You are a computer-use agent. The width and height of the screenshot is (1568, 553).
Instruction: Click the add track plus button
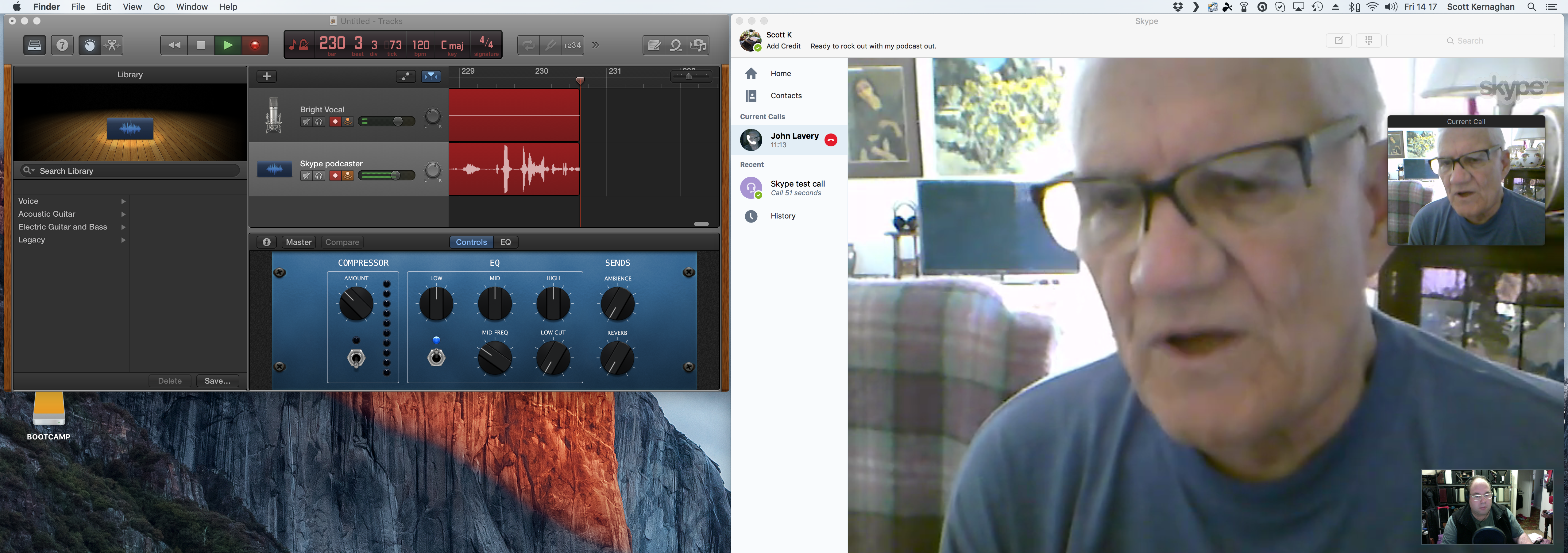pos(266,76)
